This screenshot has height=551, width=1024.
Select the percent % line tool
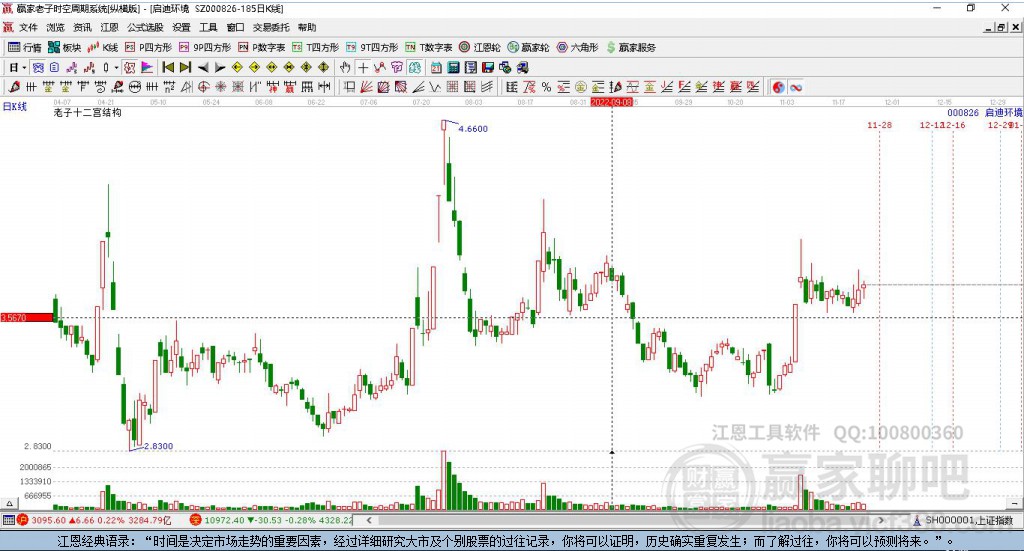(x=546, y=87)
